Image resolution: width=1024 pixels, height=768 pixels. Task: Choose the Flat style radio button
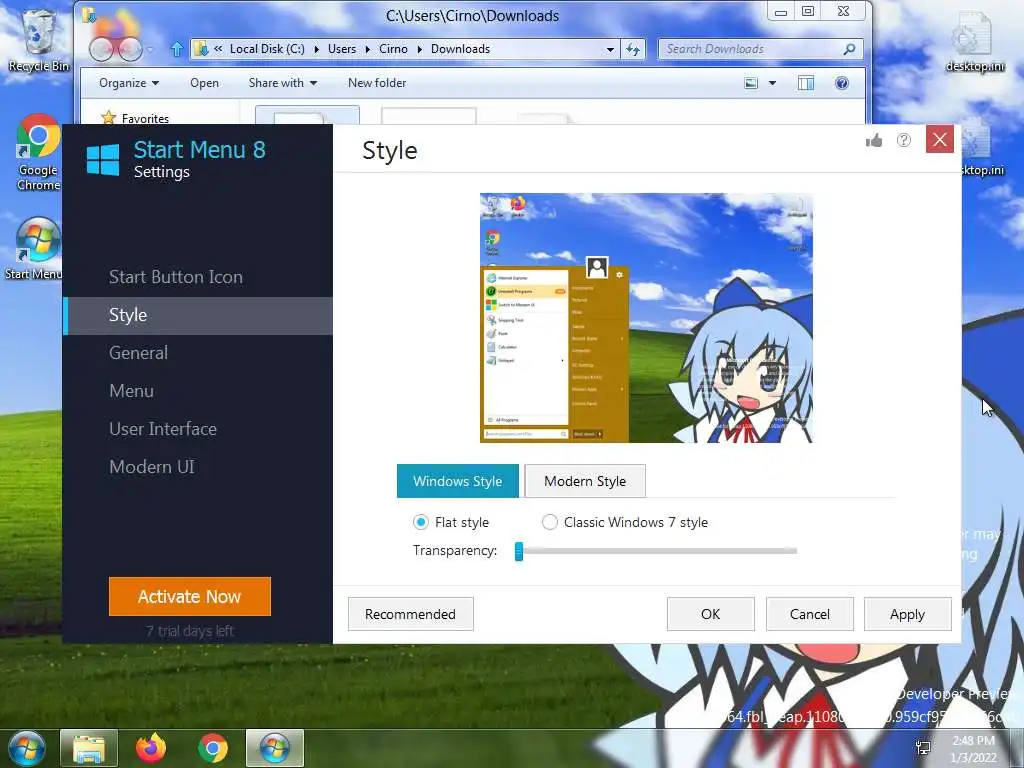[421, 522]
